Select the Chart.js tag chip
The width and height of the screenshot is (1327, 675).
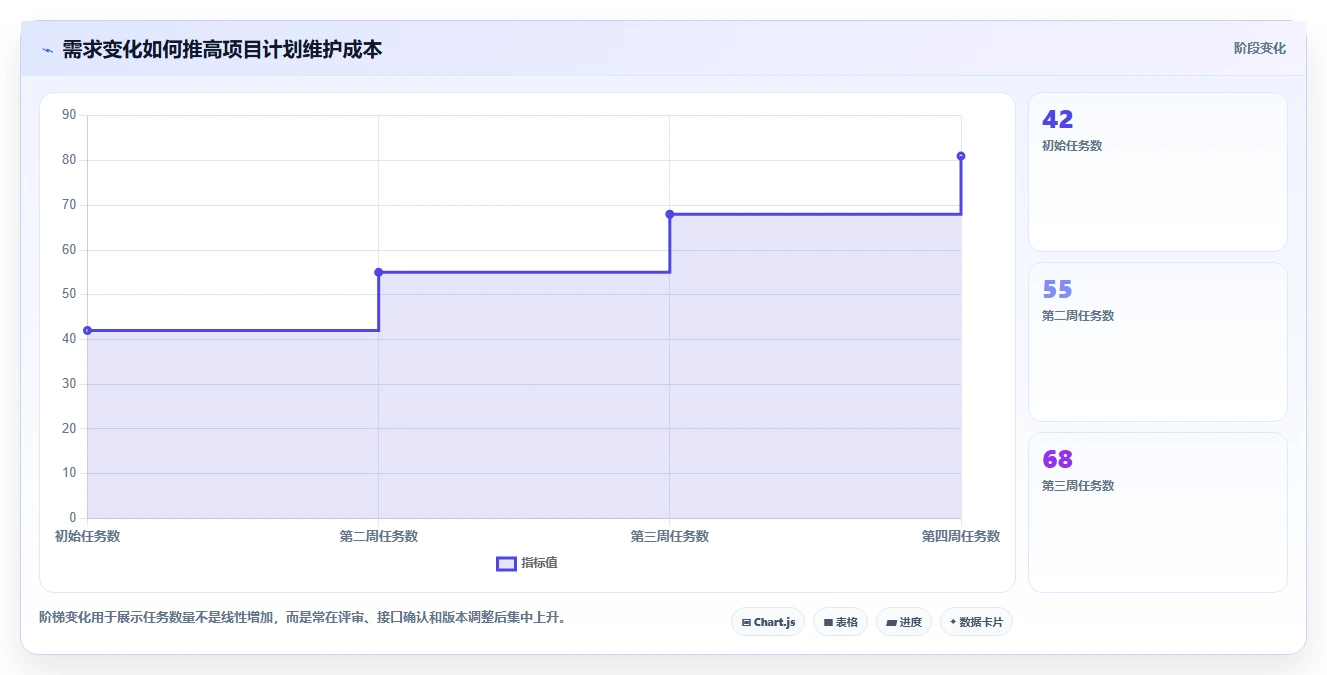click(768, 622)
